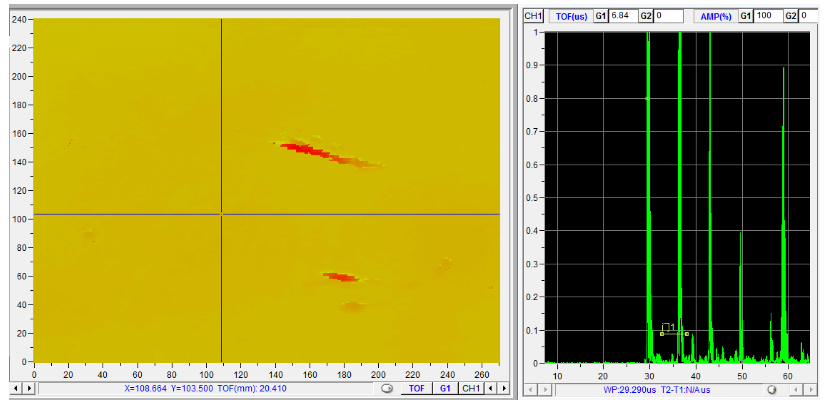Image resolution: width=830 pixels, height=408 pixels.
Task: Click the small red defect near Y=60 in the C-scan
Action: click(x=341, y=276)
